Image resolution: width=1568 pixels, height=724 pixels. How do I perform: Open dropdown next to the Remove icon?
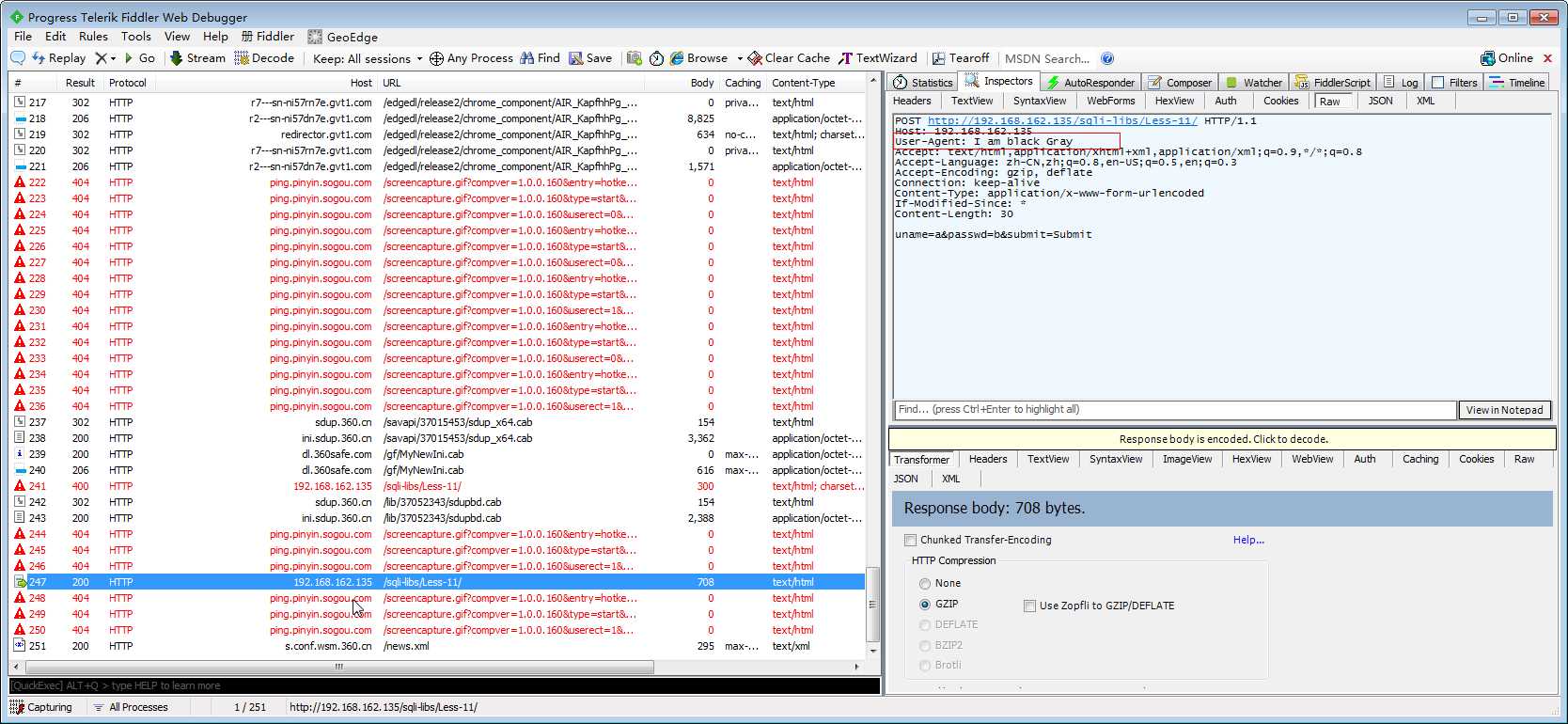(114, 58)
